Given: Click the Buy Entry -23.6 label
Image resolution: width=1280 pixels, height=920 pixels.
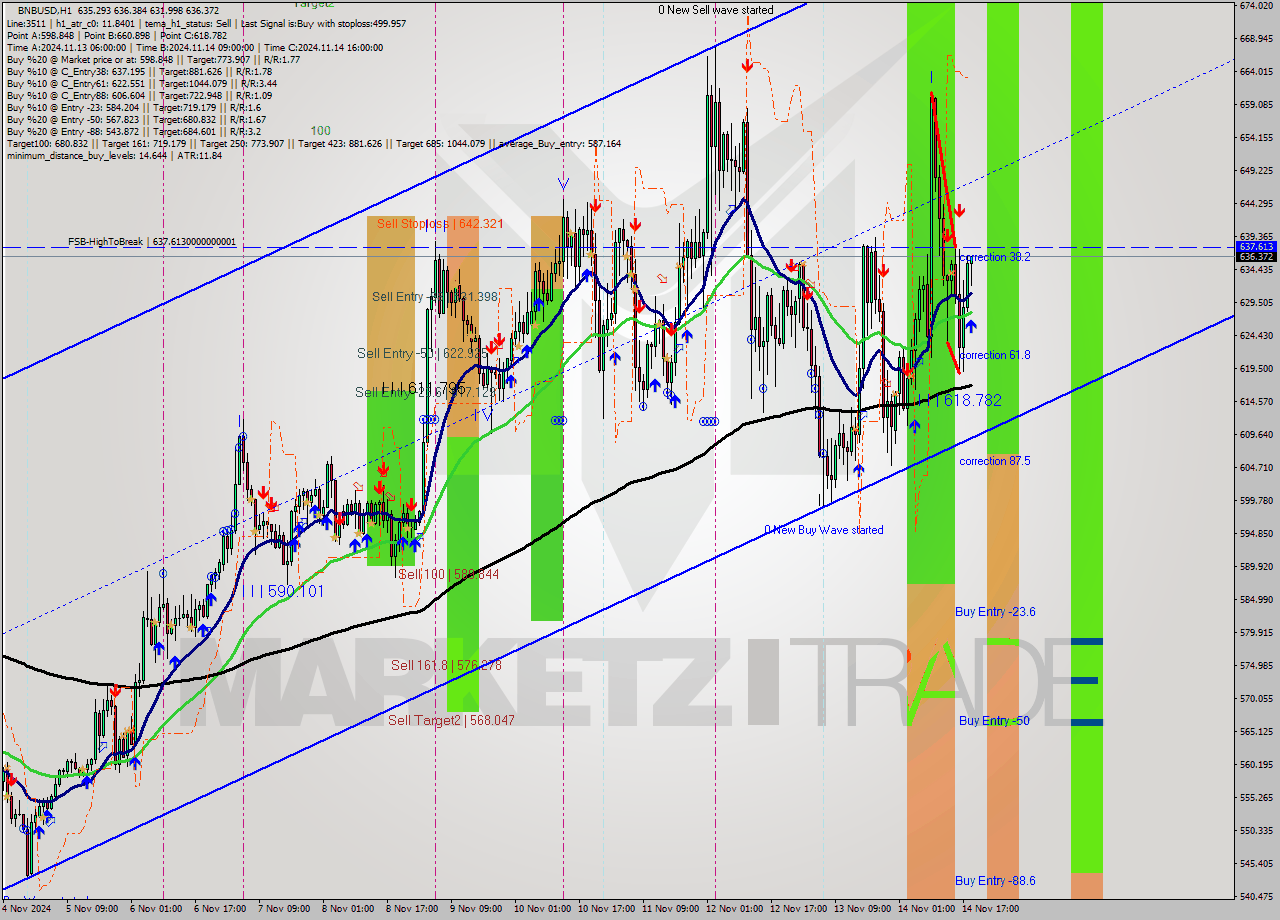Looking at the screenshot, I should coord(995,612).
